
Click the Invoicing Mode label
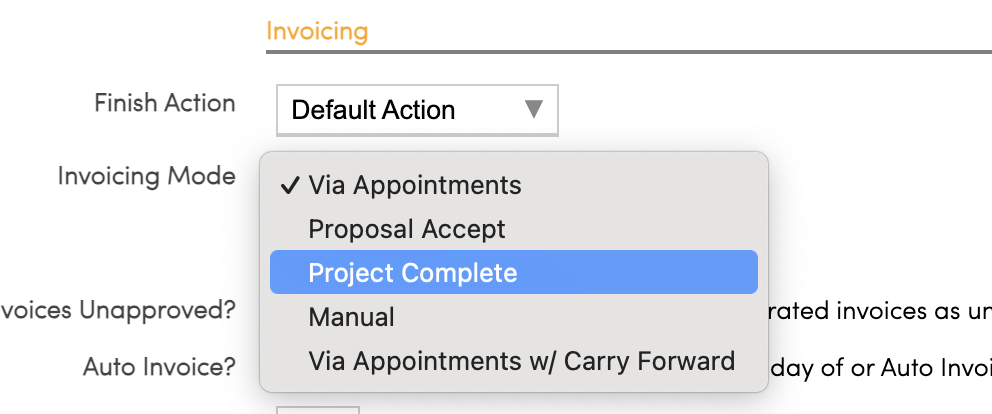pyautogui.click(x=147, y=176)
